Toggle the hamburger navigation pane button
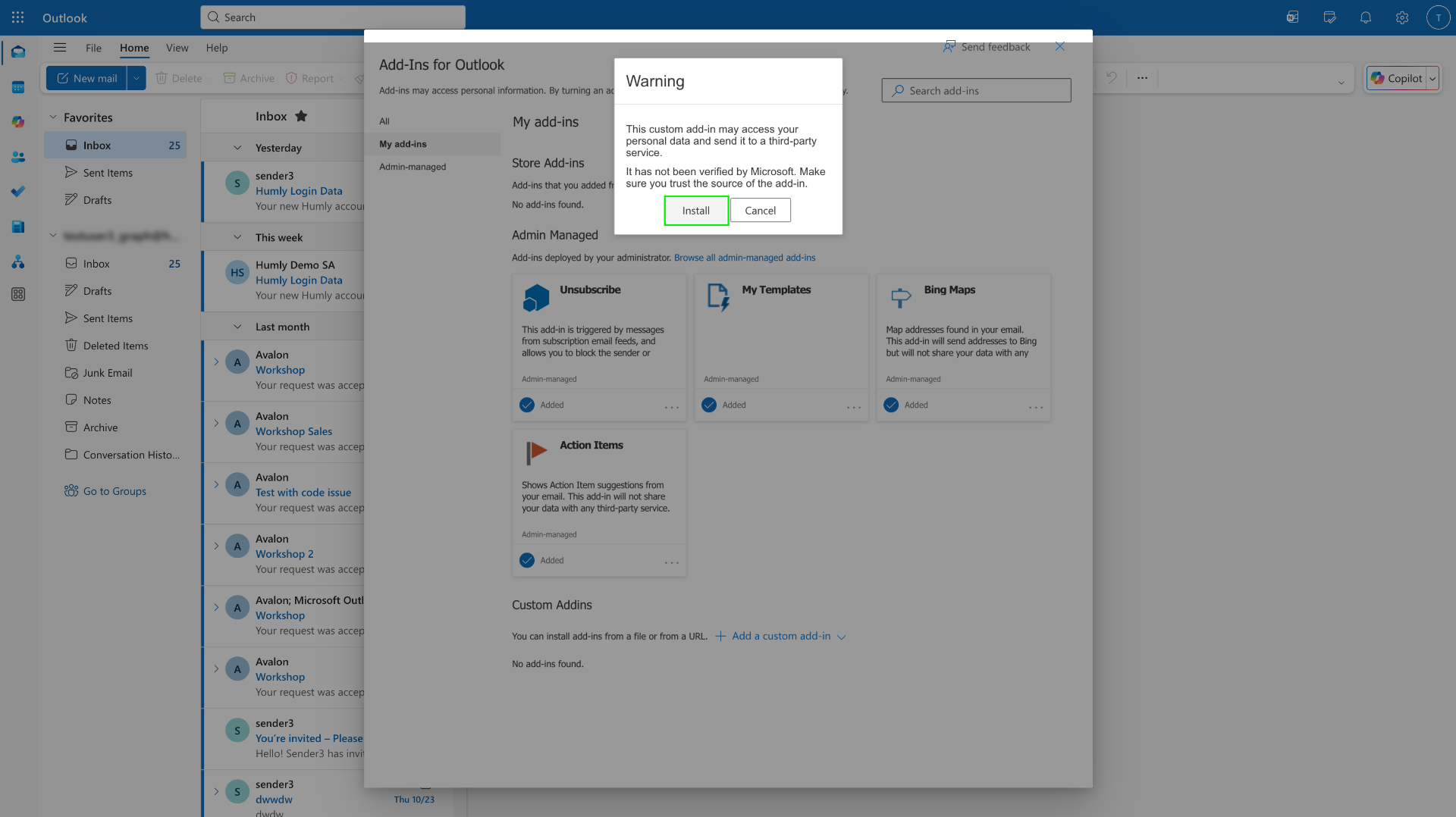 60,48
